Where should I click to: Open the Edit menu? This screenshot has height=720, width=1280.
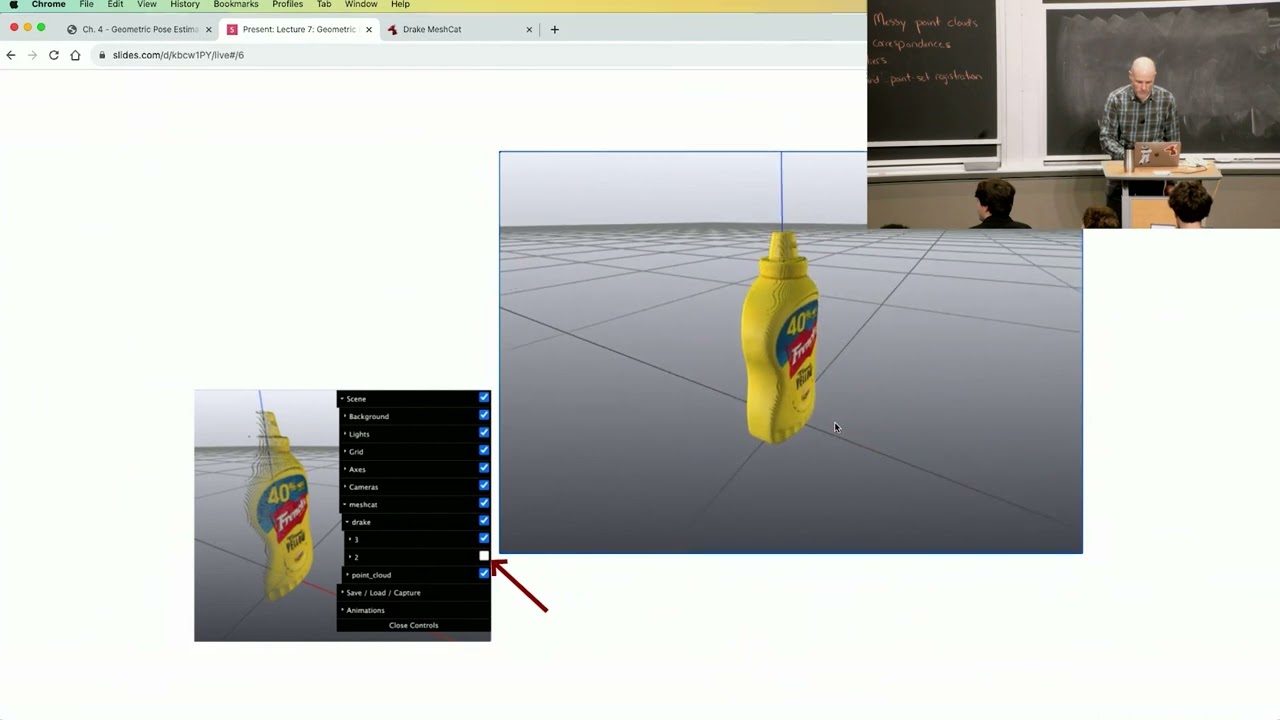point(115,4)
